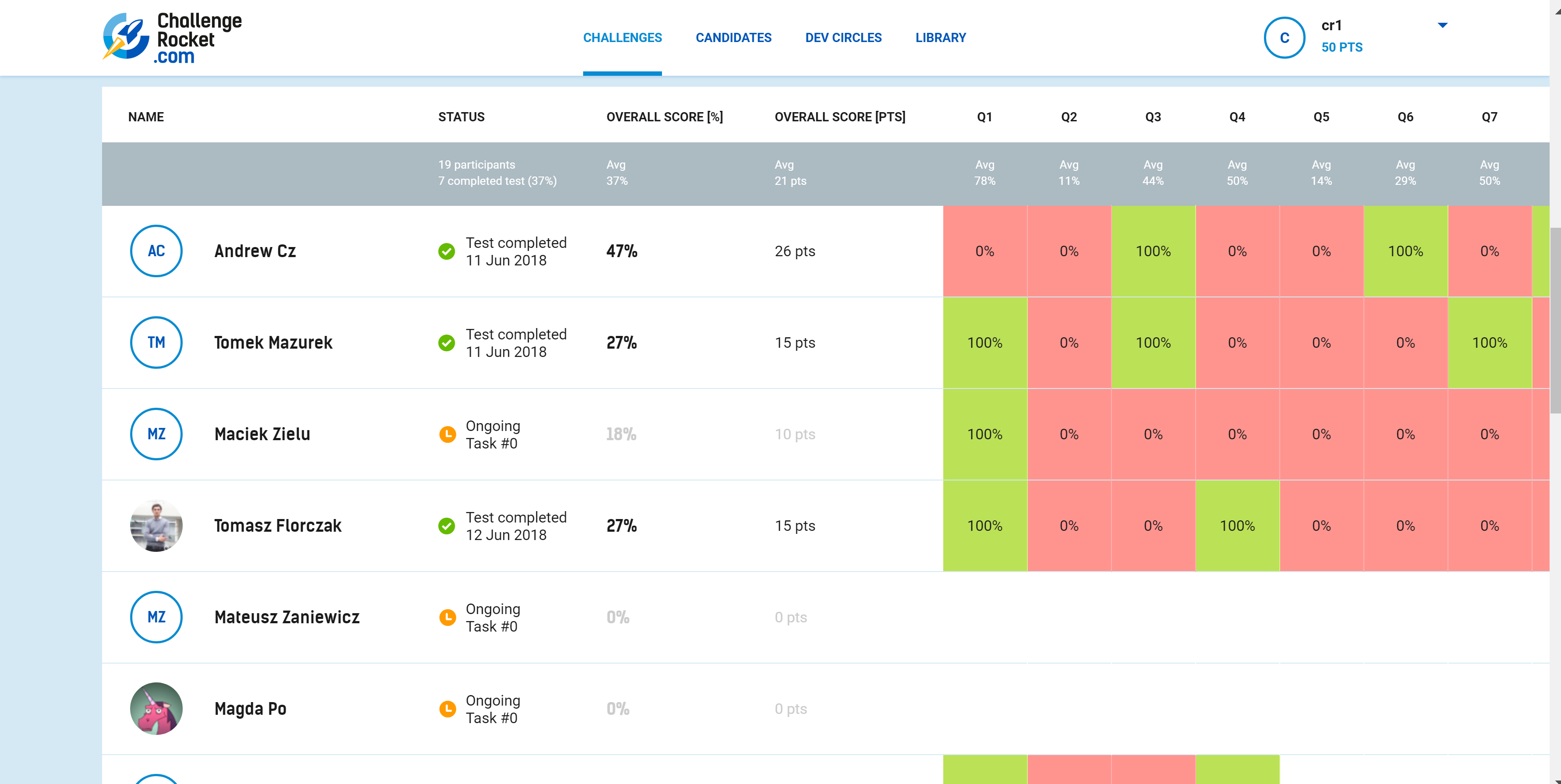Click the Challenges tab
This screenshot has width=1561, height=784.
[x=622, y=38]
